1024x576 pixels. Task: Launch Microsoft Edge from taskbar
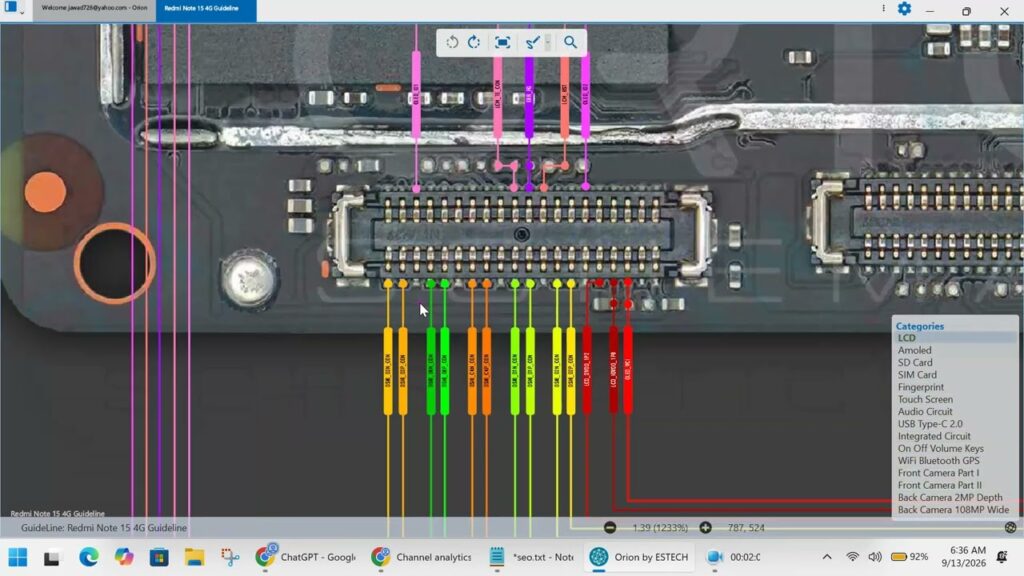(x=88, y=557)
